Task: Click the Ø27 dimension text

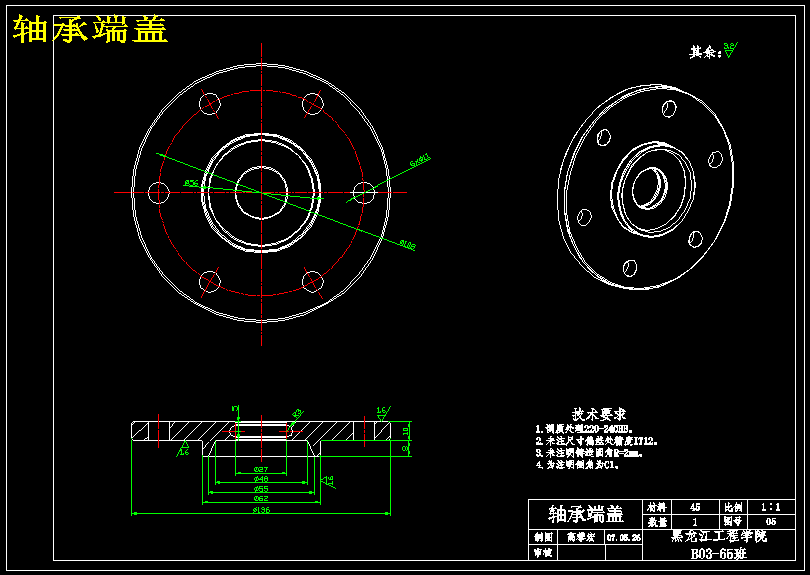Action: [261, 470]
